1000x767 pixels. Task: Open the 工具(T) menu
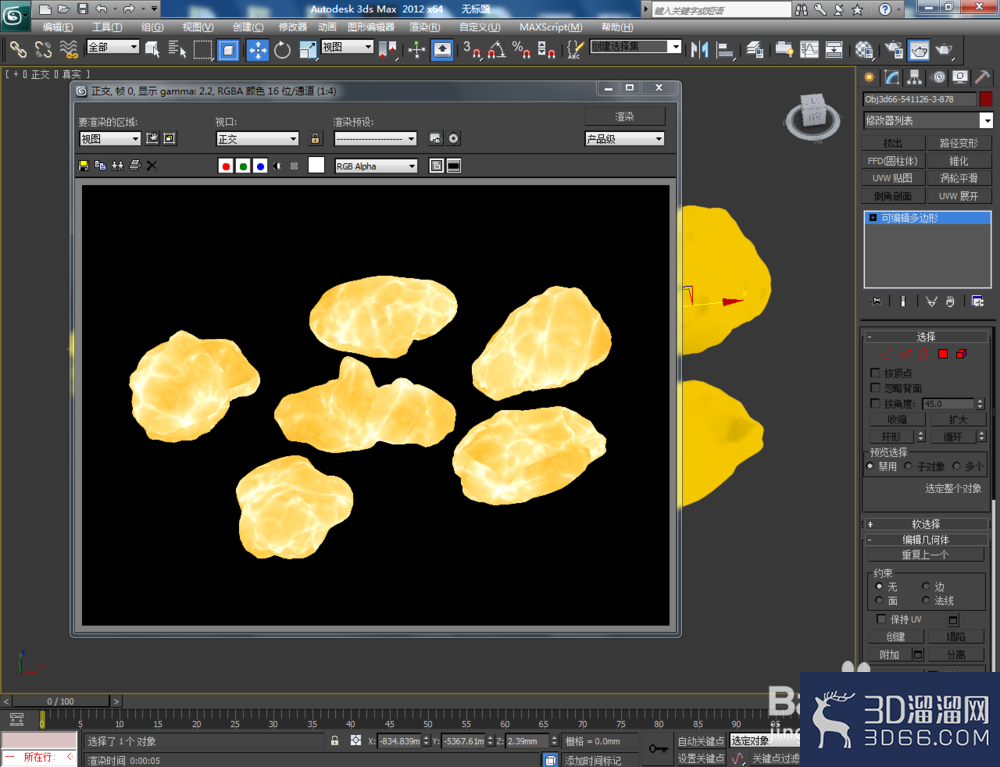(107, 27)
